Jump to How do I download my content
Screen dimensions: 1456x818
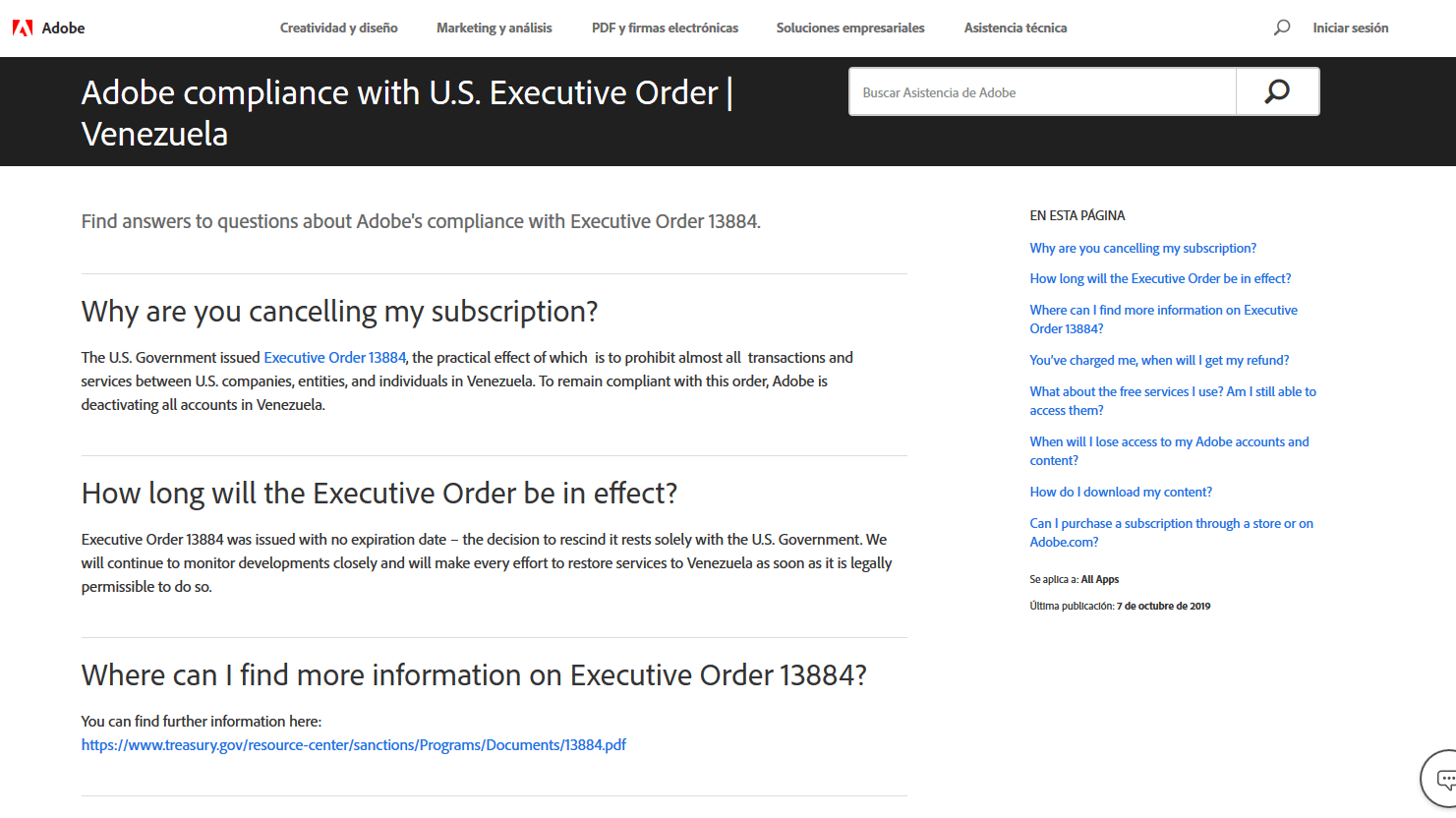pyautogui.click(x=1121, y=492)
